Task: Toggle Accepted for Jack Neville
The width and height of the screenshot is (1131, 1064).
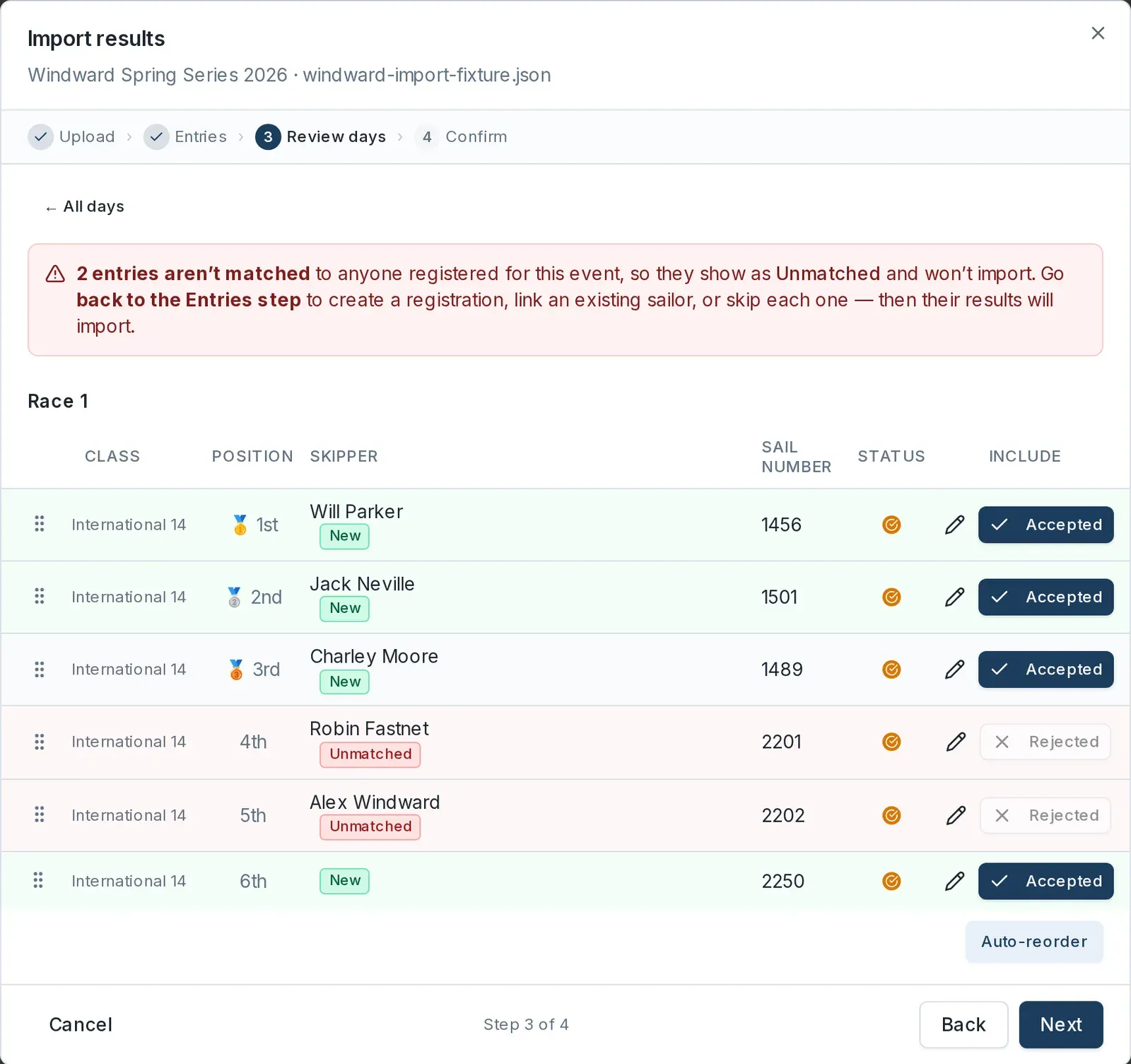Action: tap(1045, 597)
